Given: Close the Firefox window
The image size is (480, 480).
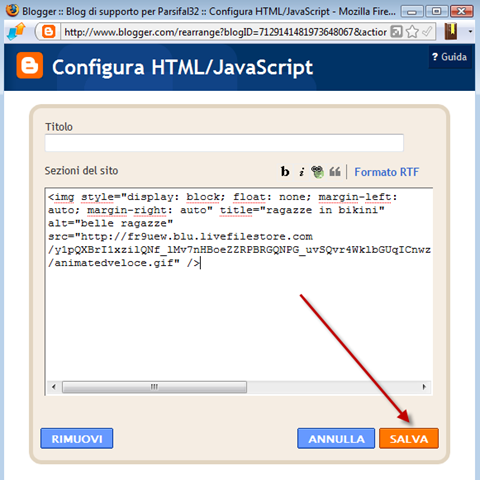Looking at the screenshot, I should tap(461, 12).
